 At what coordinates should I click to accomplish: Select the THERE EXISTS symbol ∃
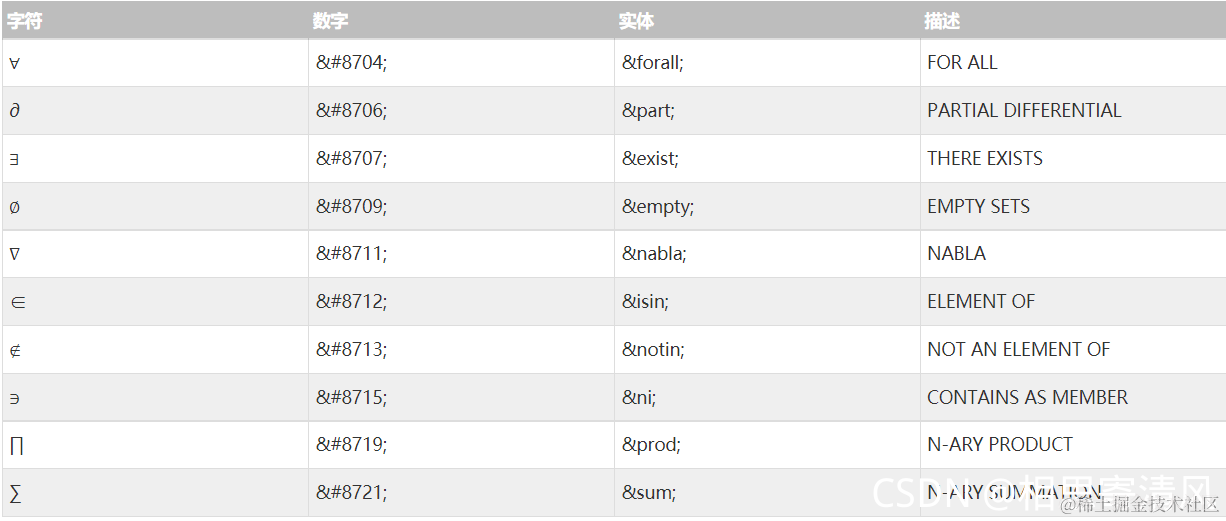pos(14,159)
